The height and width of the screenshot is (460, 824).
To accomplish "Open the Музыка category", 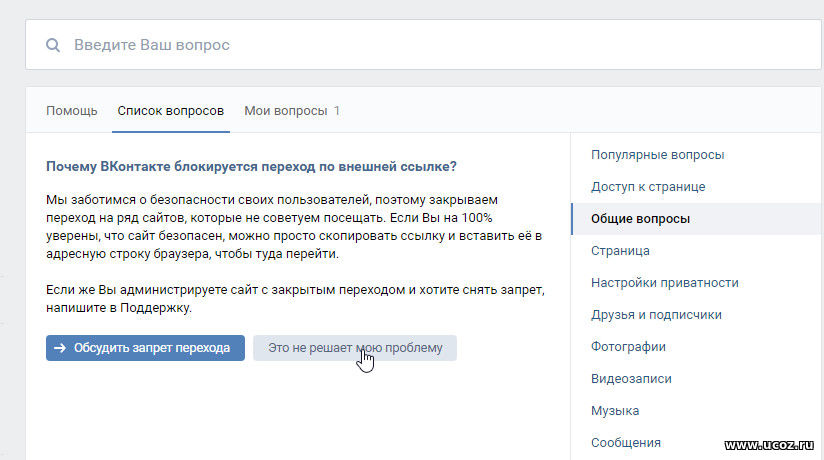I will tap(615, 411).
